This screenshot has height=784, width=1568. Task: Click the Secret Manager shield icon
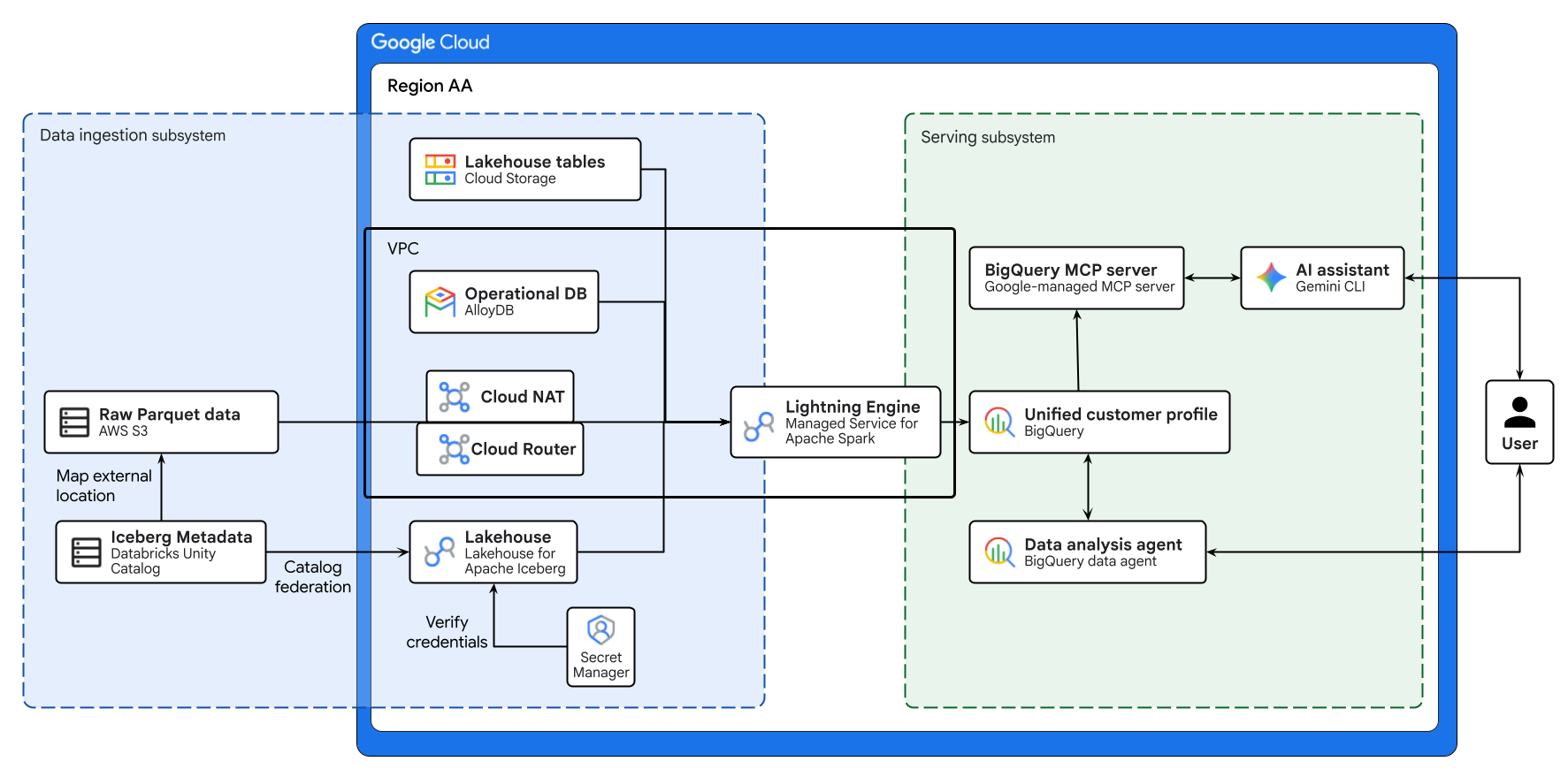coord(600,630)
